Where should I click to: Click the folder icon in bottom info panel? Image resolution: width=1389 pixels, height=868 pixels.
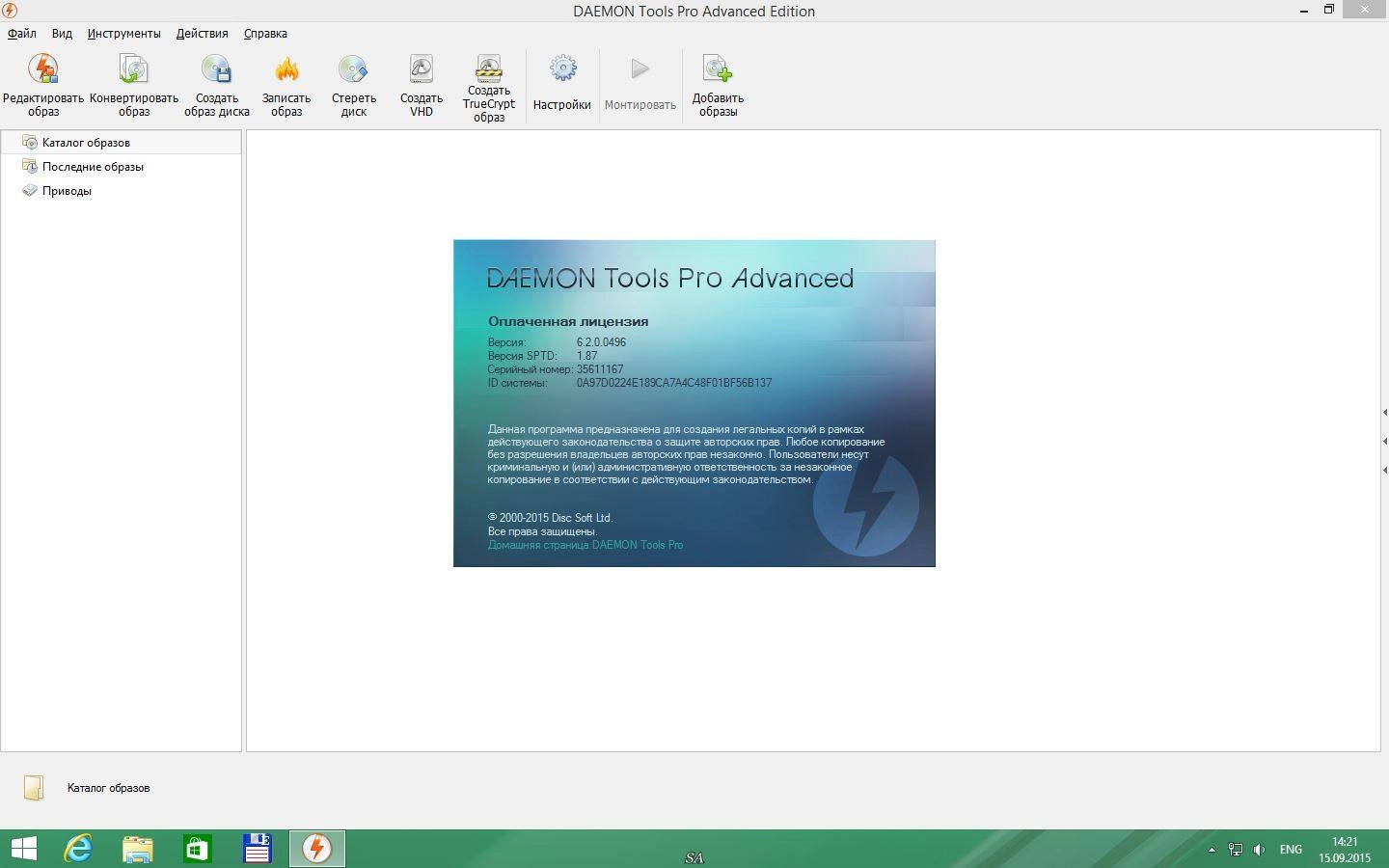point(34,788)
